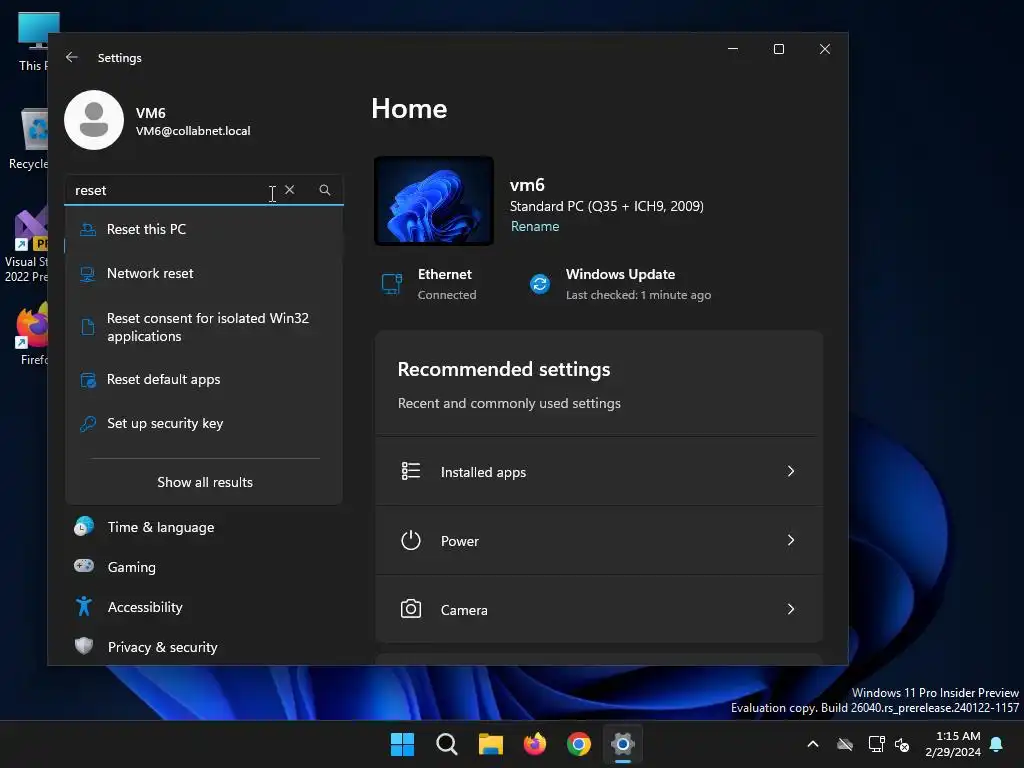The width and height of the screenshot is (1024, 768).
Task: Launch Firefox from the taskbar
Action: click(535, 744)
